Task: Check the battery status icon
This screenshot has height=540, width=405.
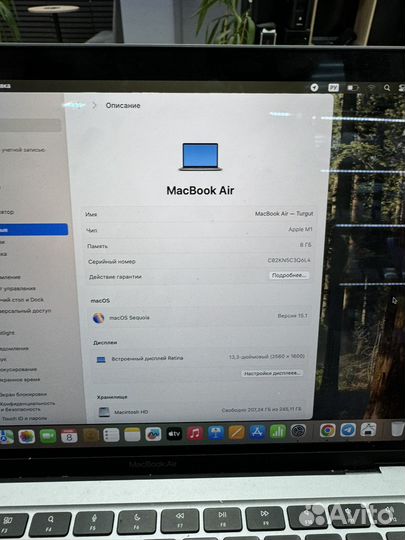Action: pos(353,88)
